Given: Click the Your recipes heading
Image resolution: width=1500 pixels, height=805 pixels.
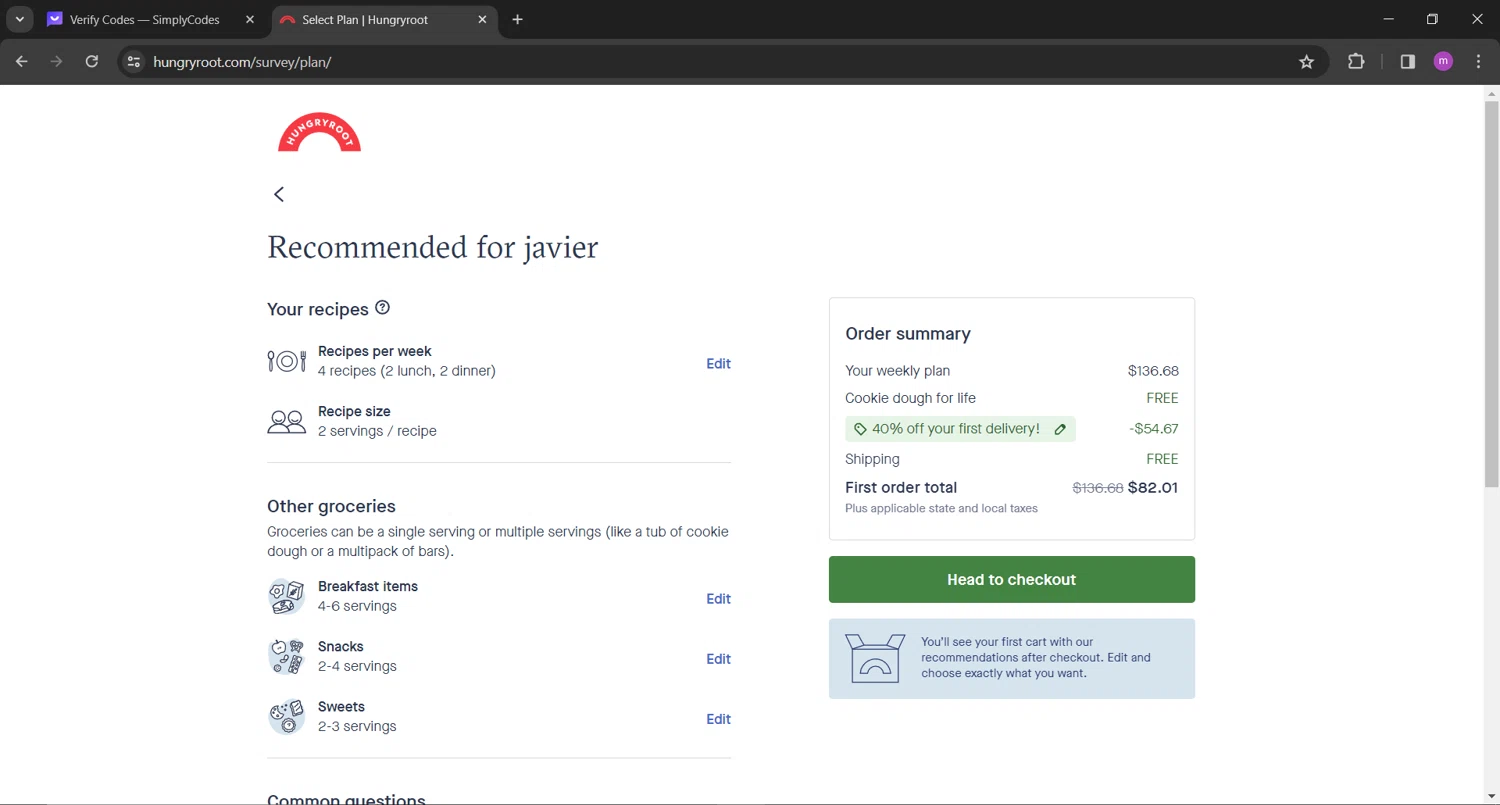Looking at the screenshot, I should click(317, 309).
